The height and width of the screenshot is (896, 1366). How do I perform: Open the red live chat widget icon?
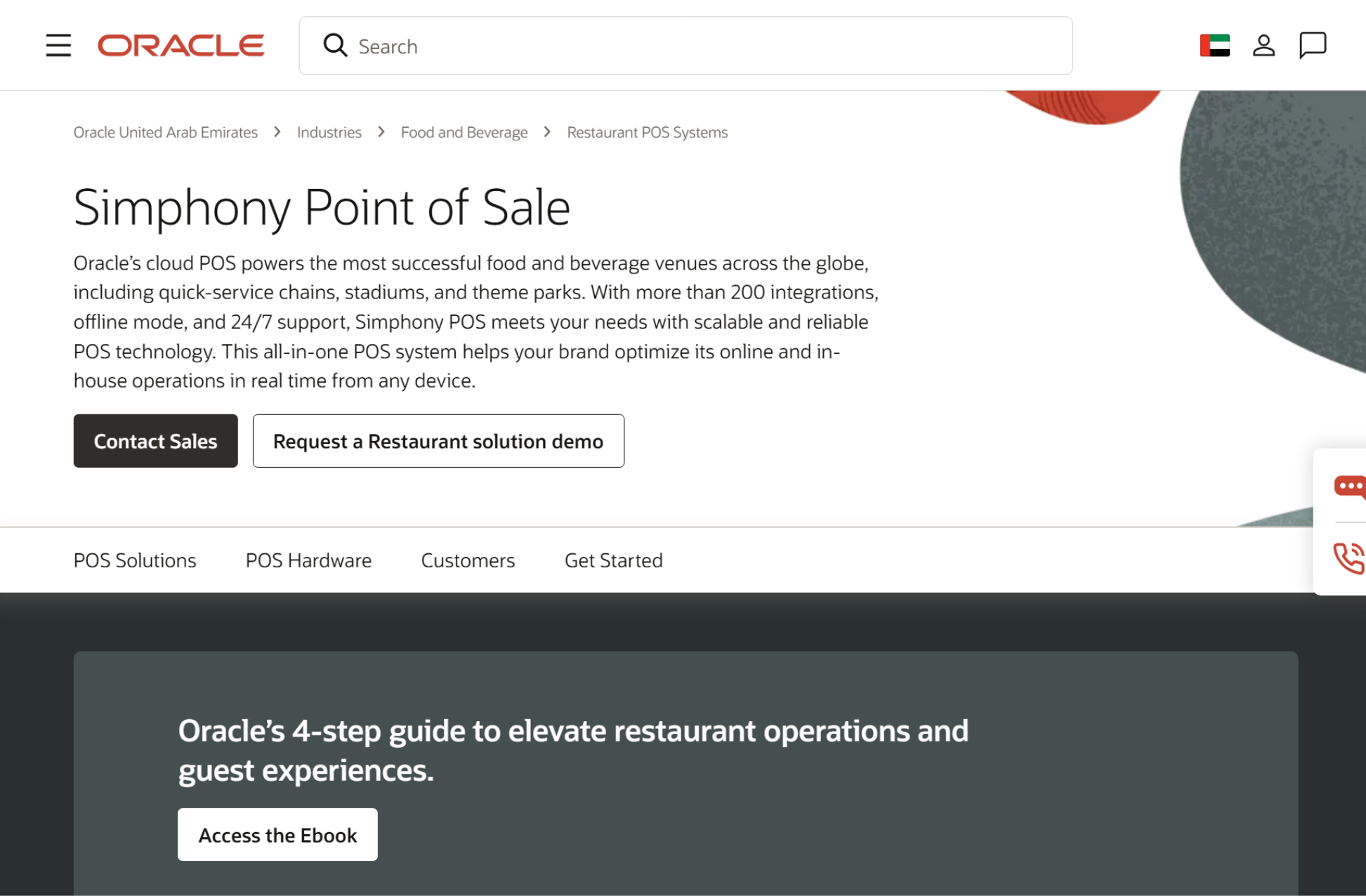point(1349,487)
